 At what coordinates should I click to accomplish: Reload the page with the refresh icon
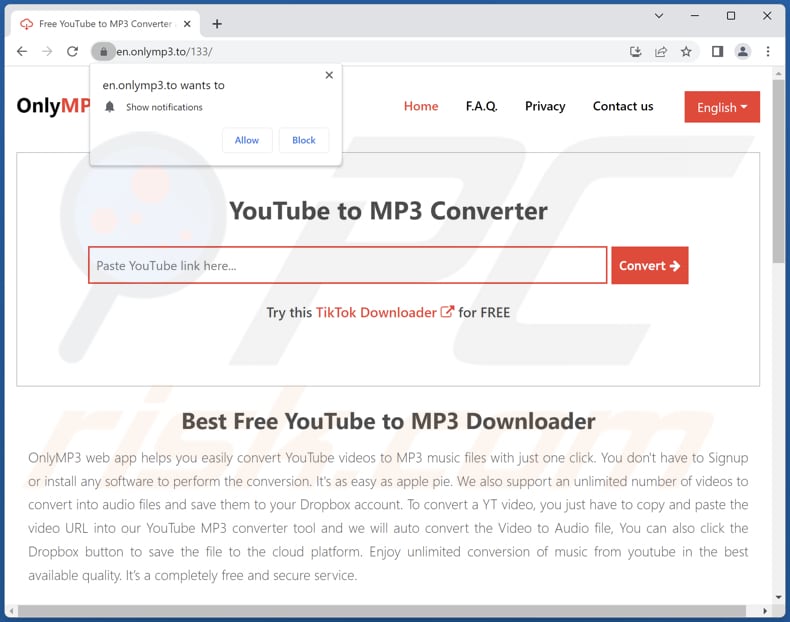coord(73,51)
